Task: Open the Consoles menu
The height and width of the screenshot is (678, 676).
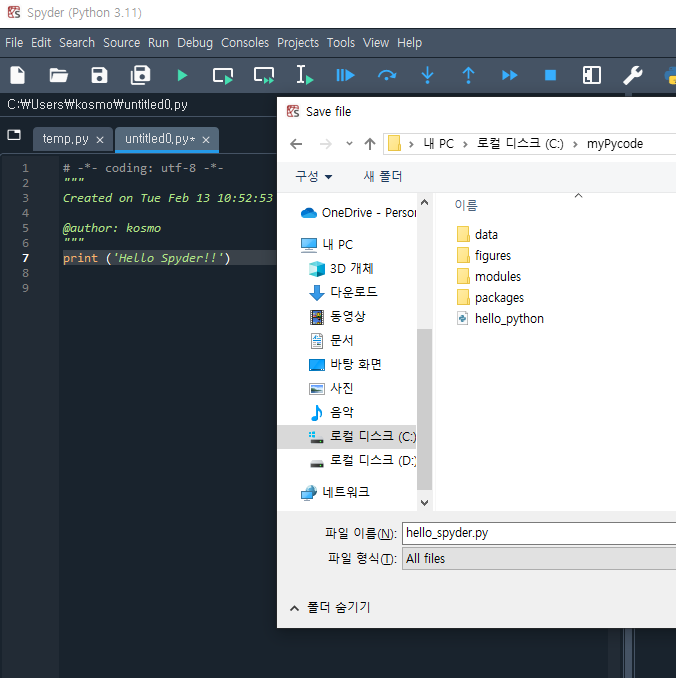Action: pyautogui.click(x=245, y=43)
